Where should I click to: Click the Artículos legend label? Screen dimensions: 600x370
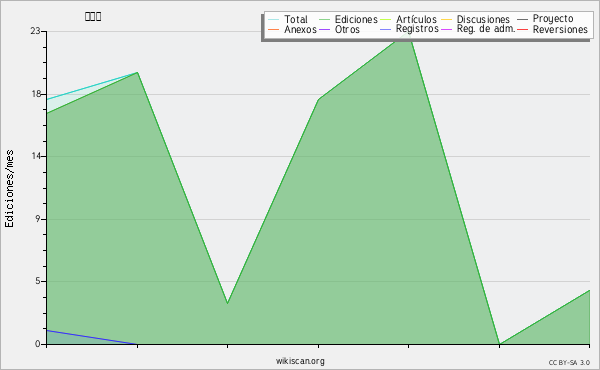(416, 19)
